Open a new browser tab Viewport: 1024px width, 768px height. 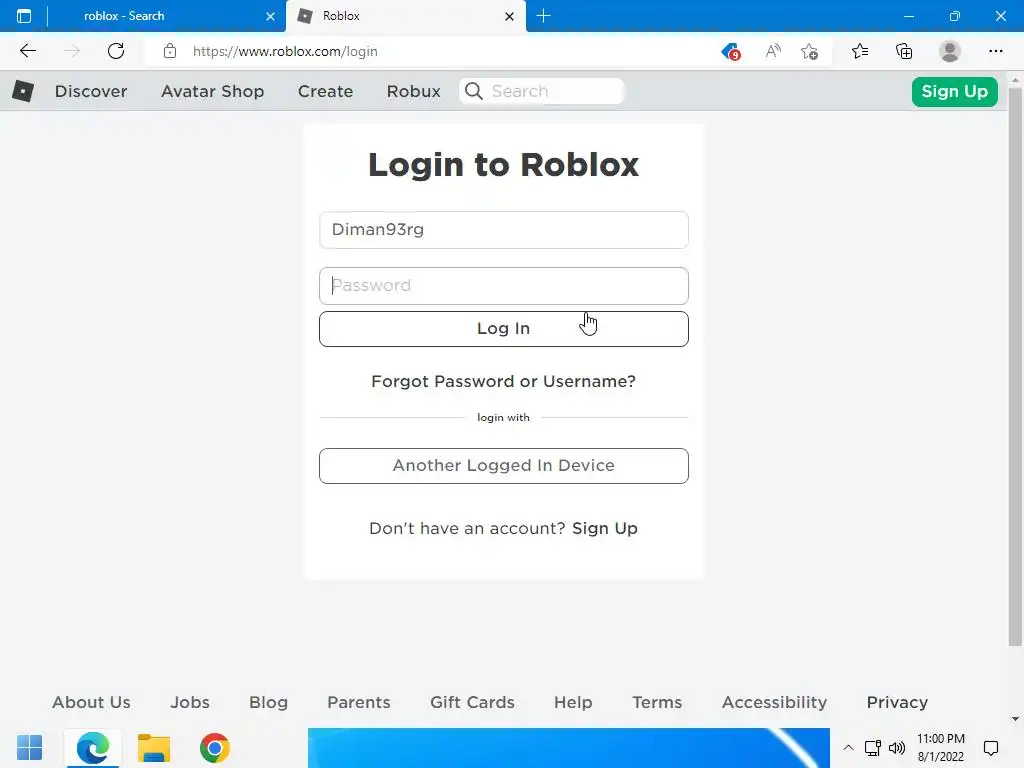[543, 16]
